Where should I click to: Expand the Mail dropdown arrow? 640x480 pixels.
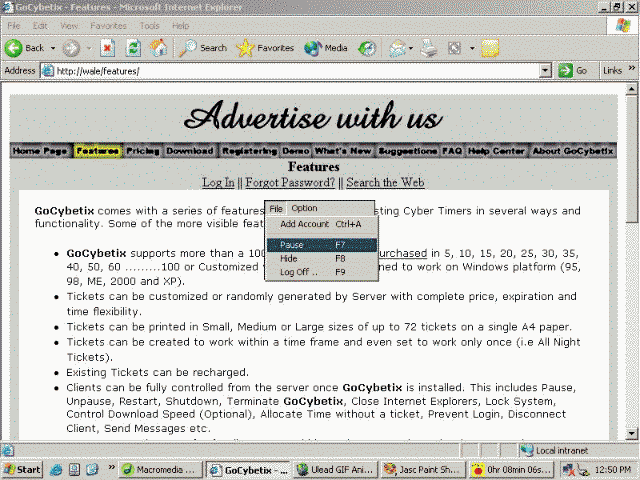pyautogui.click(x=411, y=48)
